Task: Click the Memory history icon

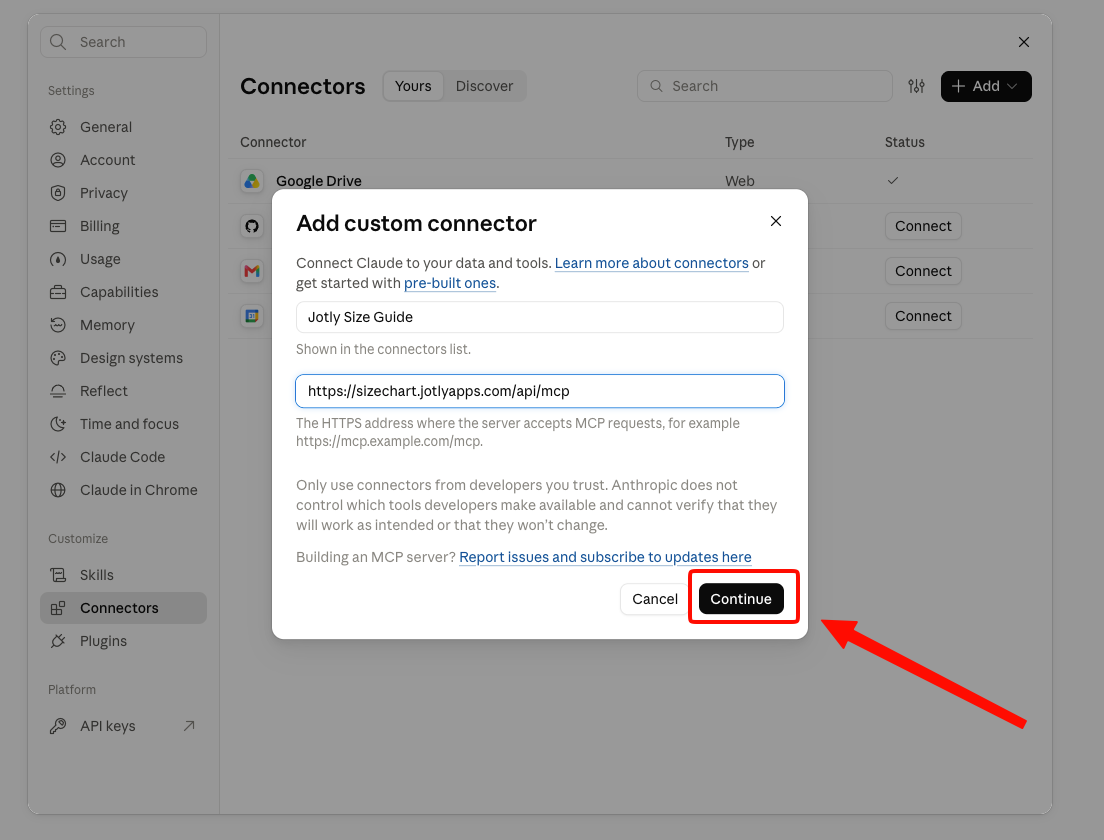Action: [x=58, y=325]
